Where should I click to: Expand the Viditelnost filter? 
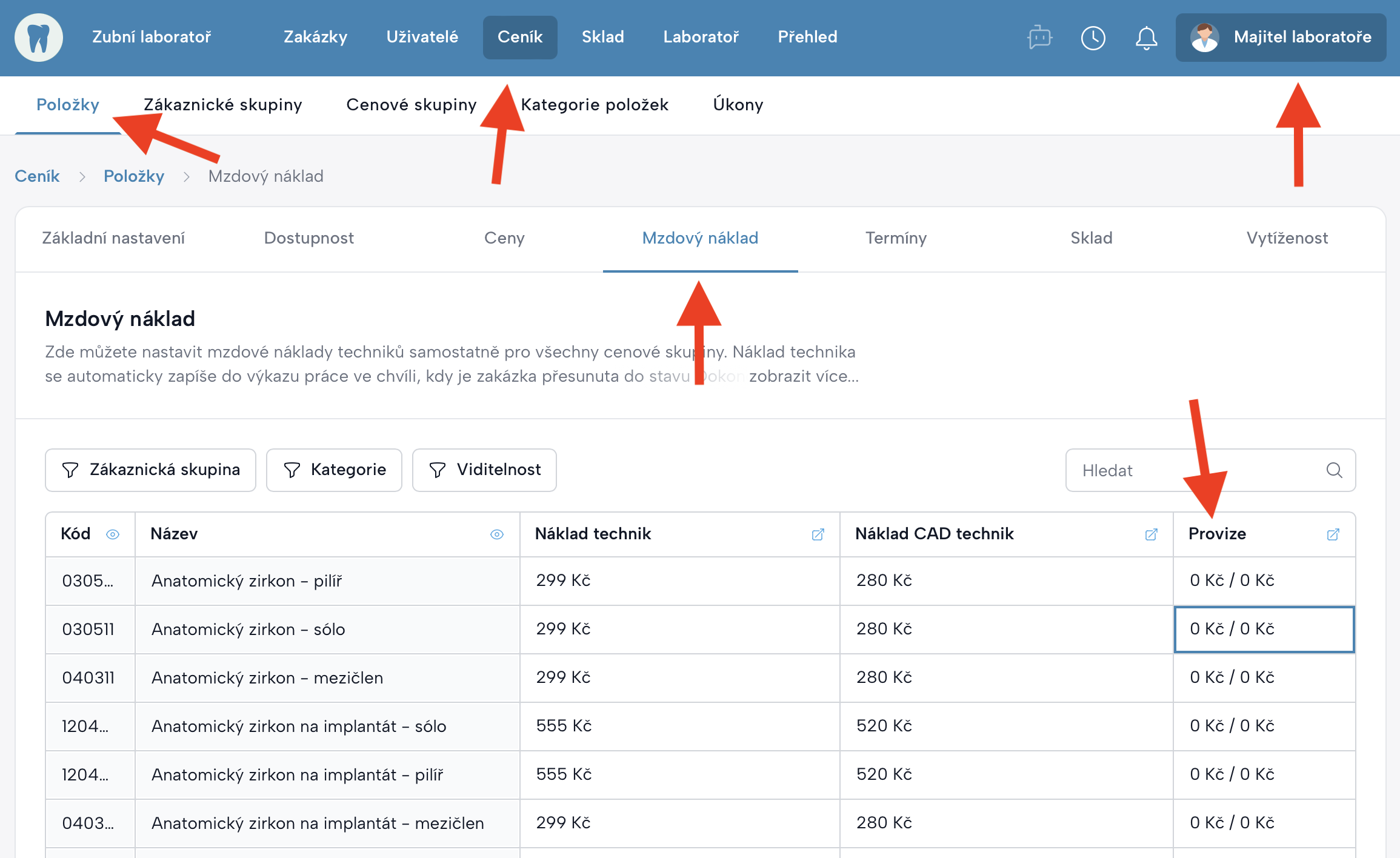[x=484, y=470]
